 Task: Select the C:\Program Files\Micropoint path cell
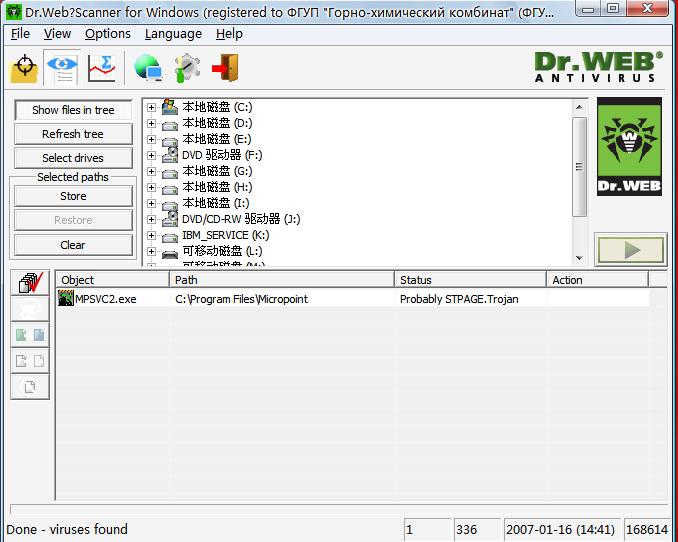[241, 299]
